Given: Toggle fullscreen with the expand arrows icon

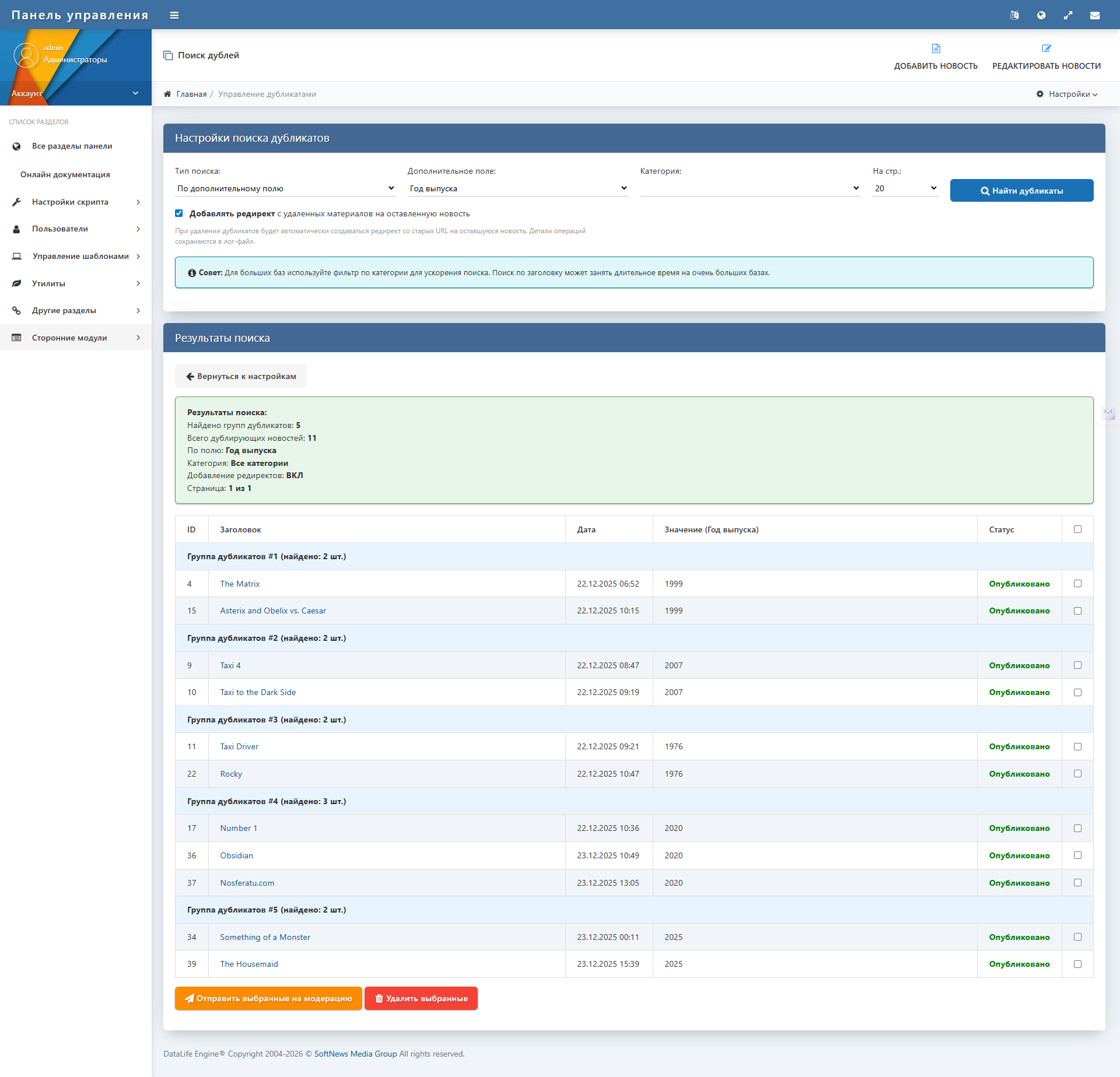Looking at the screenshot, I should pyautogui.click(x=1068, y=15).
